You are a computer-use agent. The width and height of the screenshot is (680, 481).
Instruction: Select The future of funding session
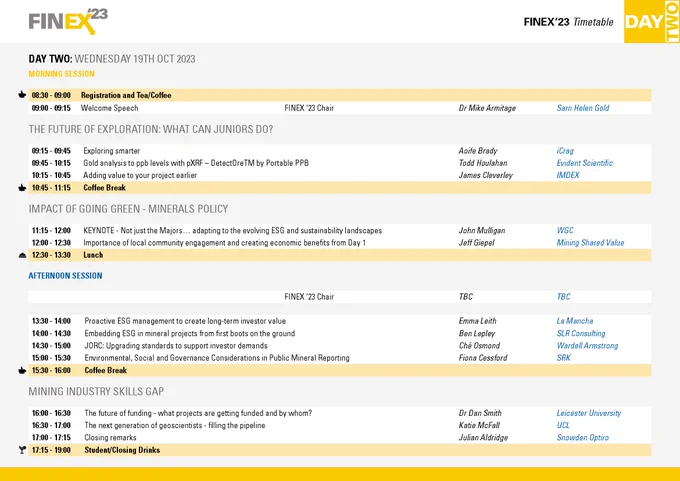[x=198, y=413]
